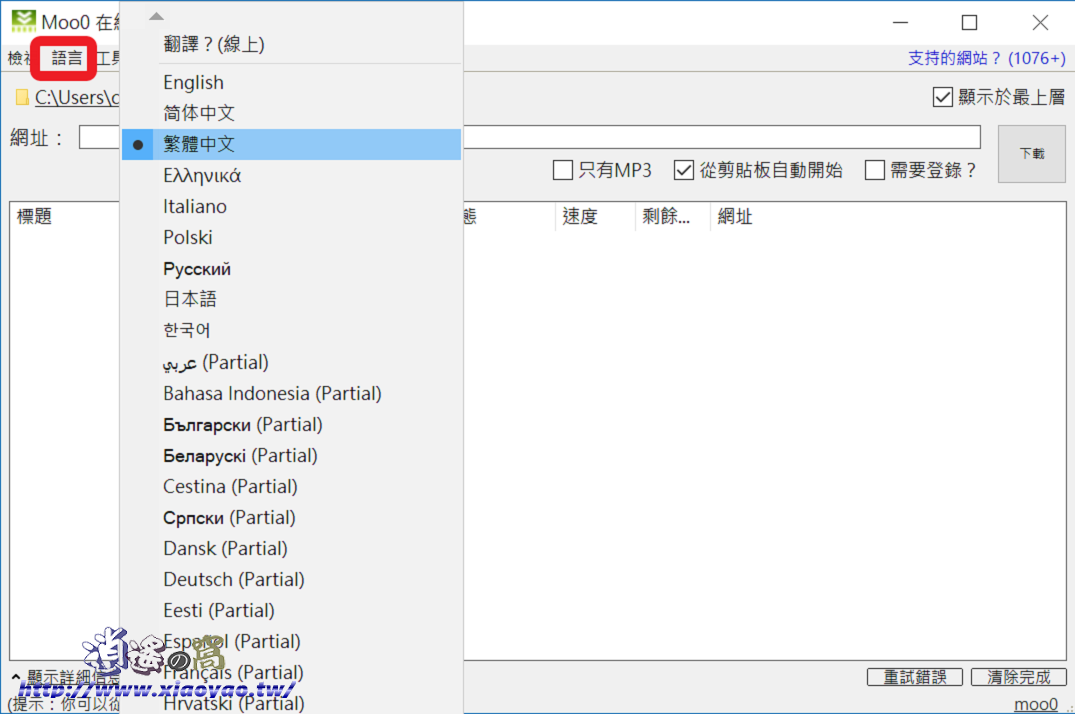The width and height of the screenshot is (1075, 714).
Task: Enable the 只有MP3 checkbox
Action: tap(563, 170)
